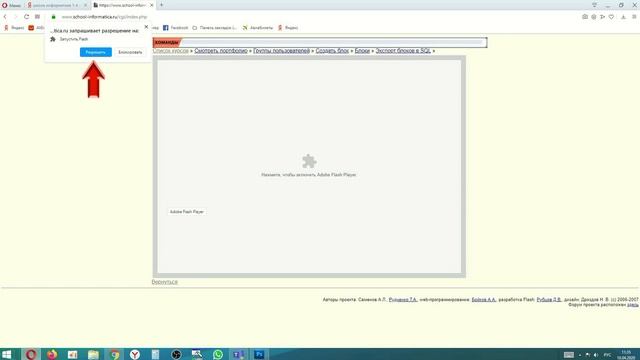This screenshot has height=360, width=640.
Task: Click the Adobe Flash Player tooltip label
Action: point(187,212)
